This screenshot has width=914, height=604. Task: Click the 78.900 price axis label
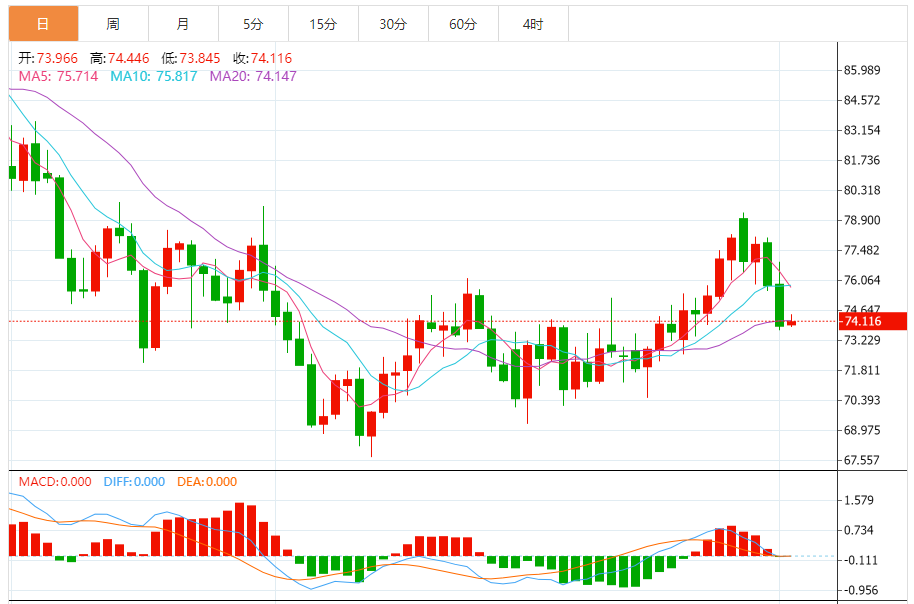862,220
